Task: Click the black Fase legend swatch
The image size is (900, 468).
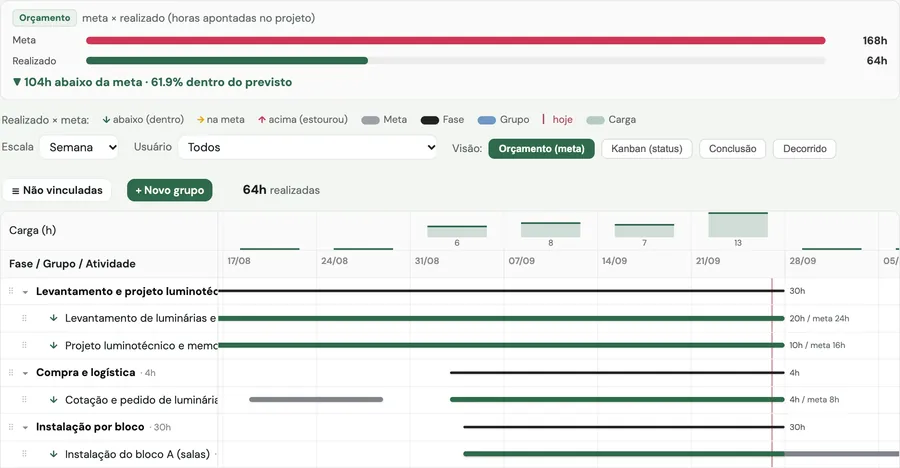Action: [x=430, y=120]
